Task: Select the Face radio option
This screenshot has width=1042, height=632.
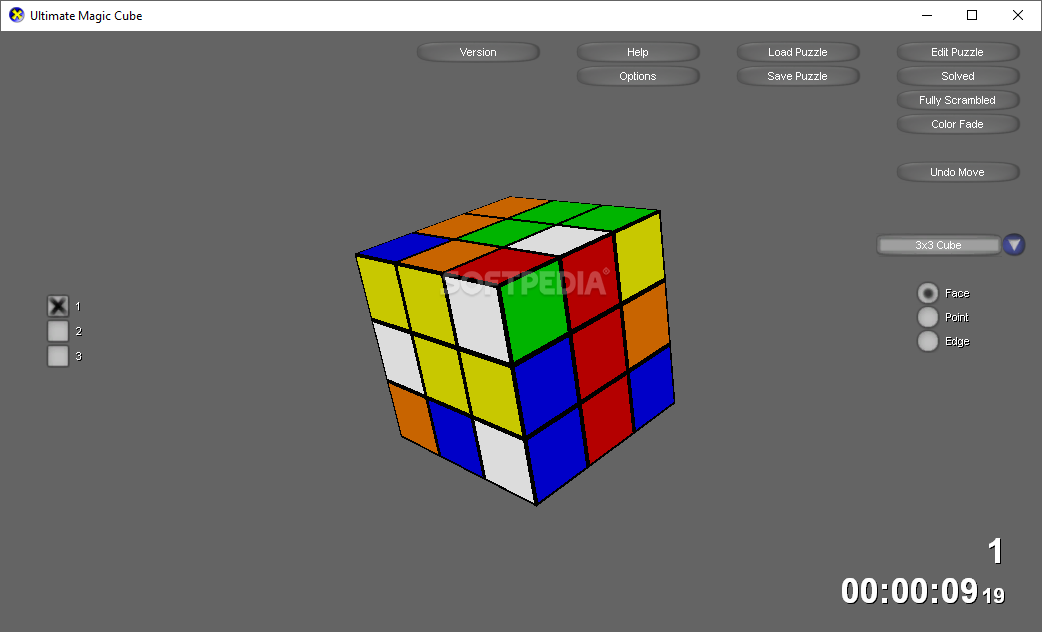Action: pos(928,293)
